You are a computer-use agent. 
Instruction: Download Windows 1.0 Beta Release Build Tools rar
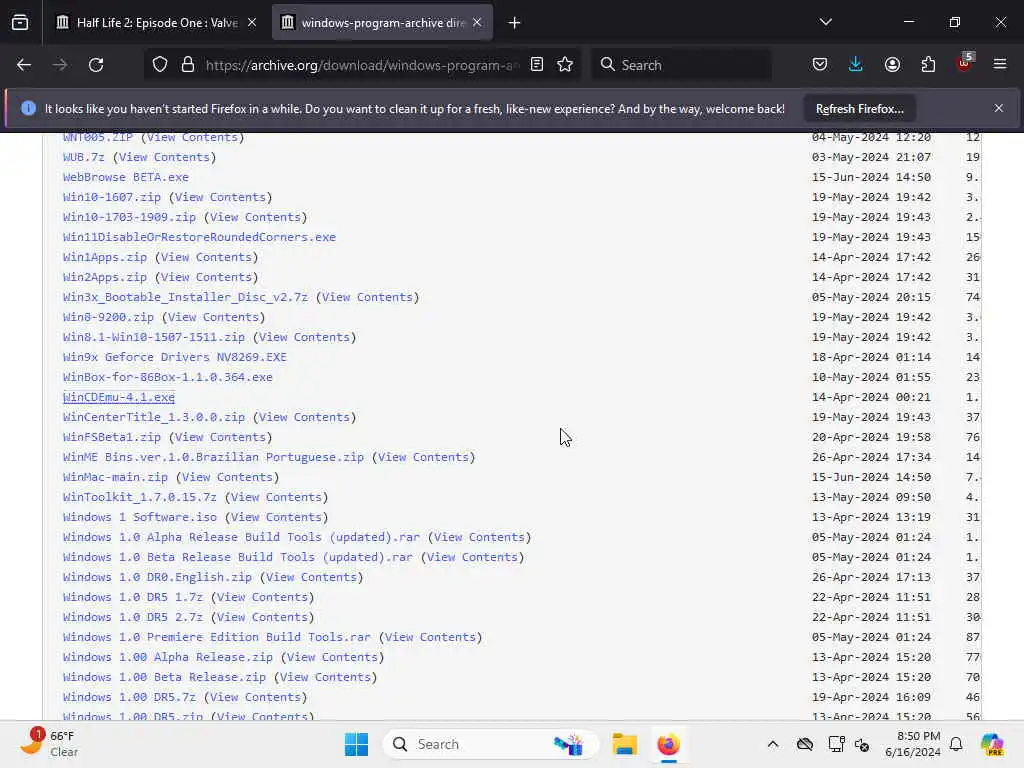click(x=238, y=558)
